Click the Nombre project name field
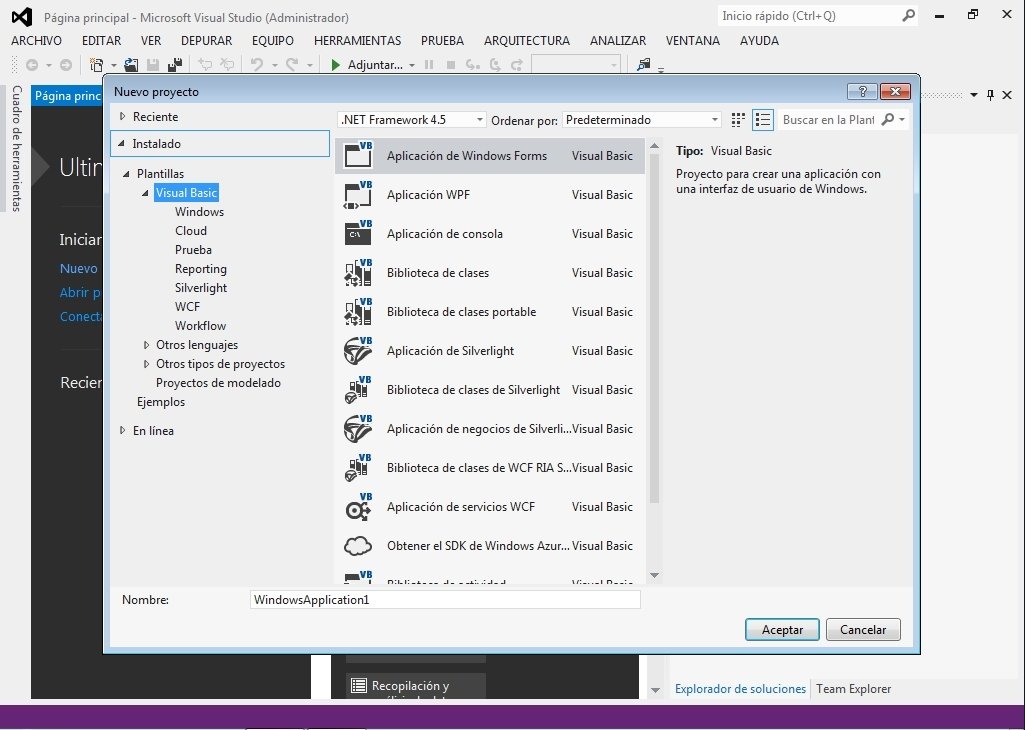 [x=445, y=599]
